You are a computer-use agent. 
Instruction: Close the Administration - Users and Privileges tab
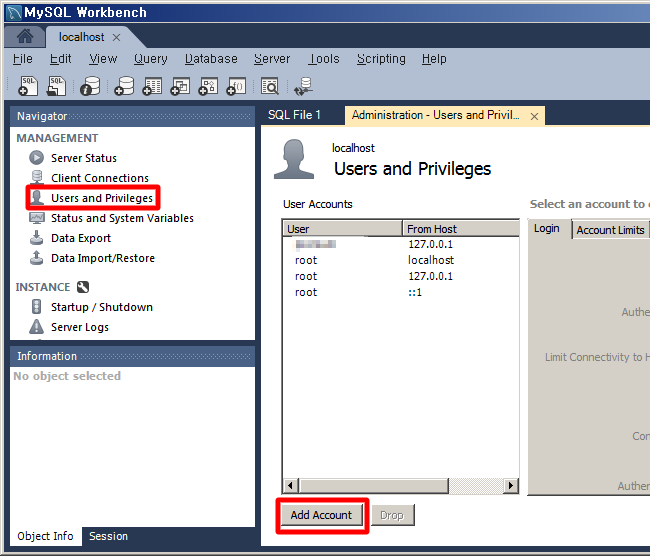tap(534, 117)
